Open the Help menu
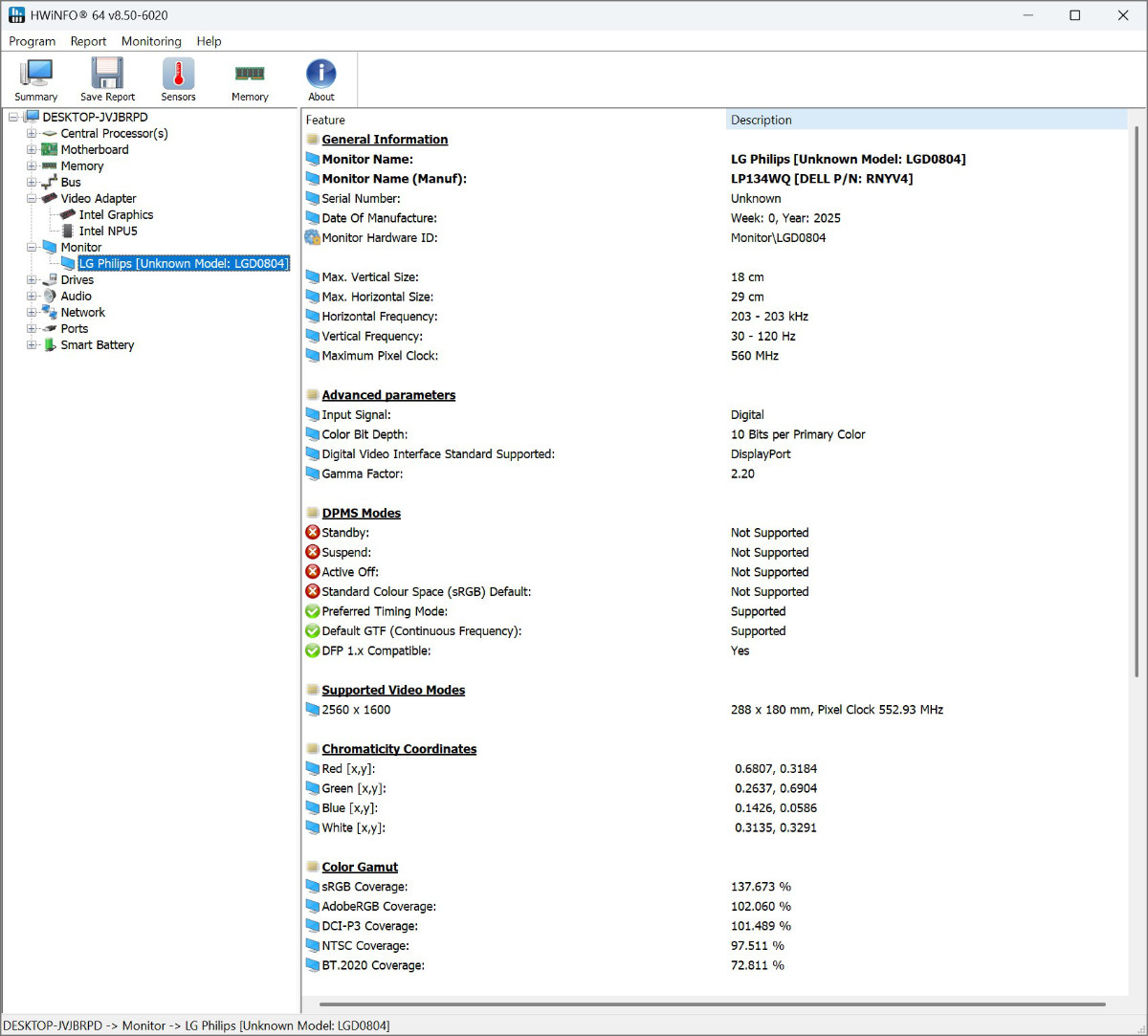Screen dimensions: 1148x1036 (x=209, y=41)
